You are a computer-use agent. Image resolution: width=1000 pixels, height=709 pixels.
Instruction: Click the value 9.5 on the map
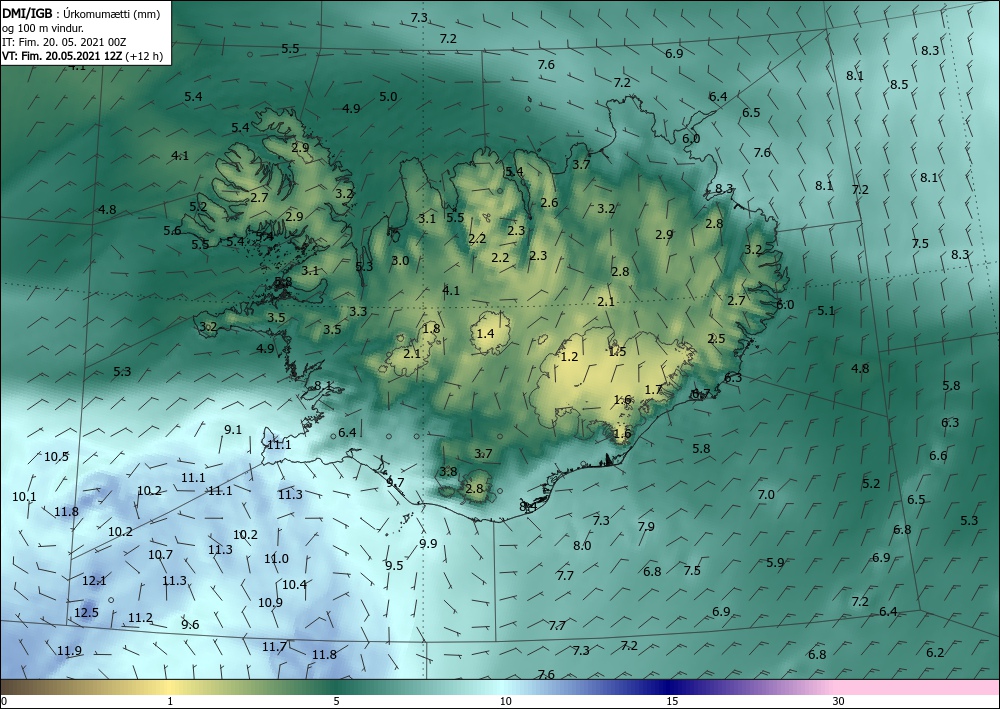click(x=394, y=565)
